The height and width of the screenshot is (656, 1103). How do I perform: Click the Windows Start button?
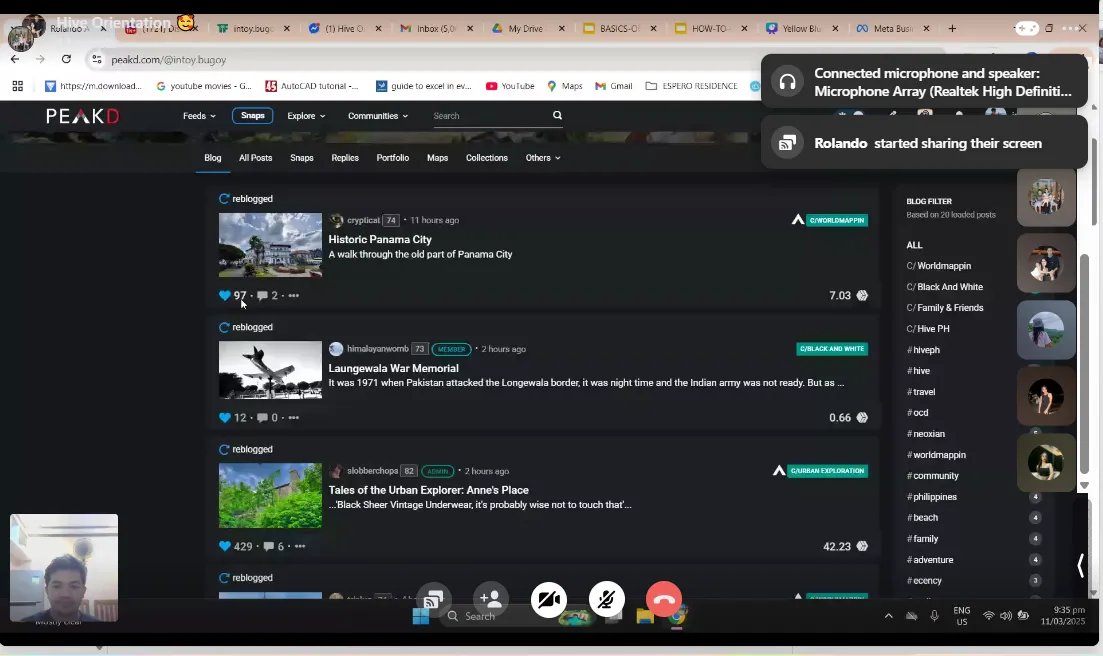pos(421,616)
